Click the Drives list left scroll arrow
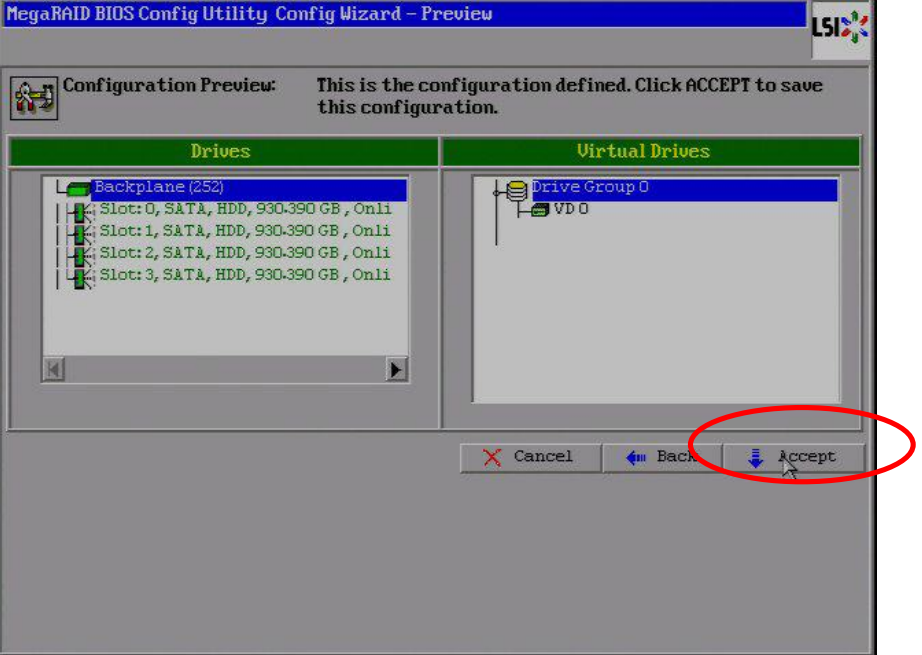 click(54, 370)
